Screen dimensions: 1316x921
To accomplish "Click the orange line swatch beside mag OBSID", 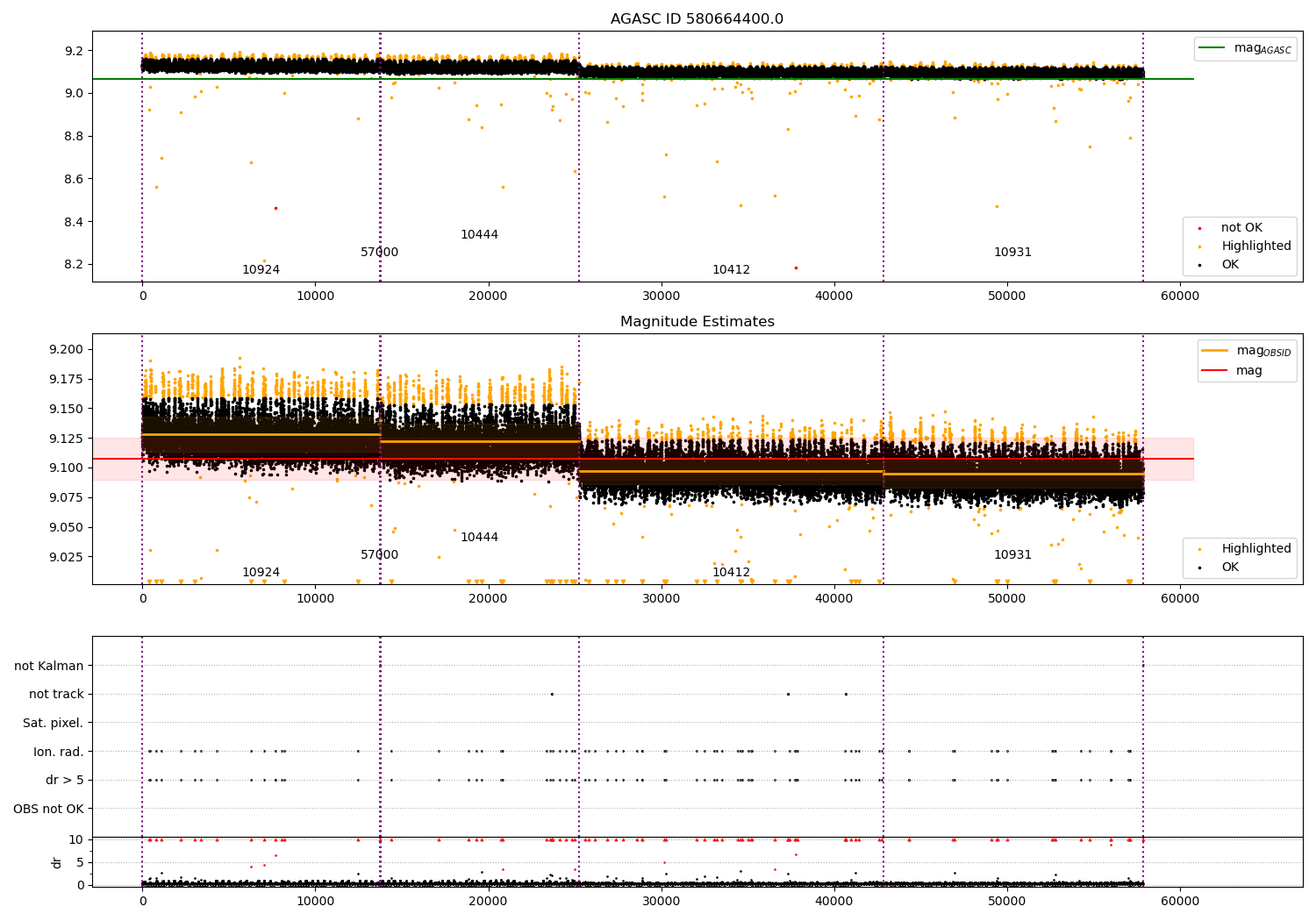I will click(1214, 351).
